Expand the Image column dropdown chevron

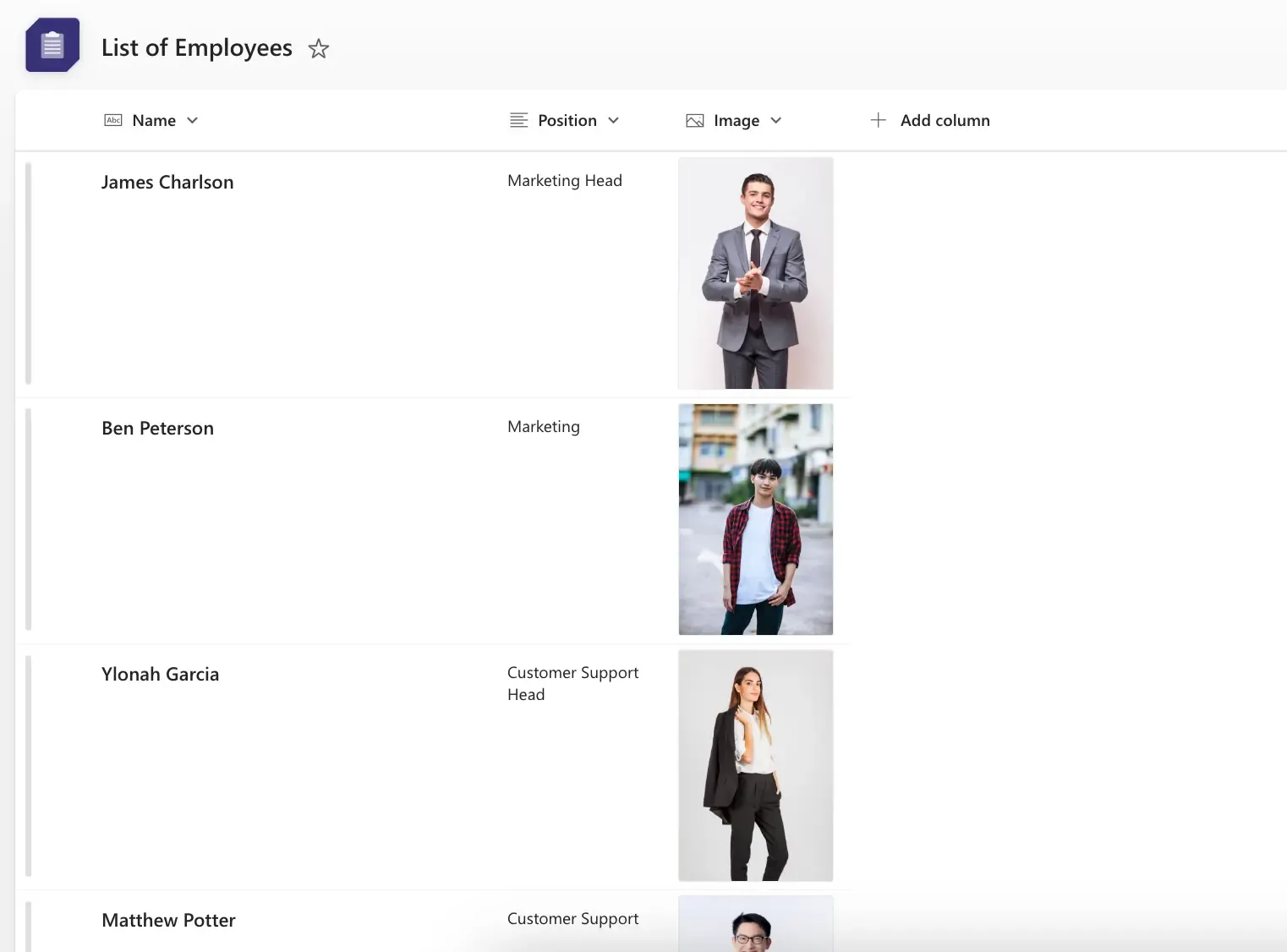click(x=776, y=120)
